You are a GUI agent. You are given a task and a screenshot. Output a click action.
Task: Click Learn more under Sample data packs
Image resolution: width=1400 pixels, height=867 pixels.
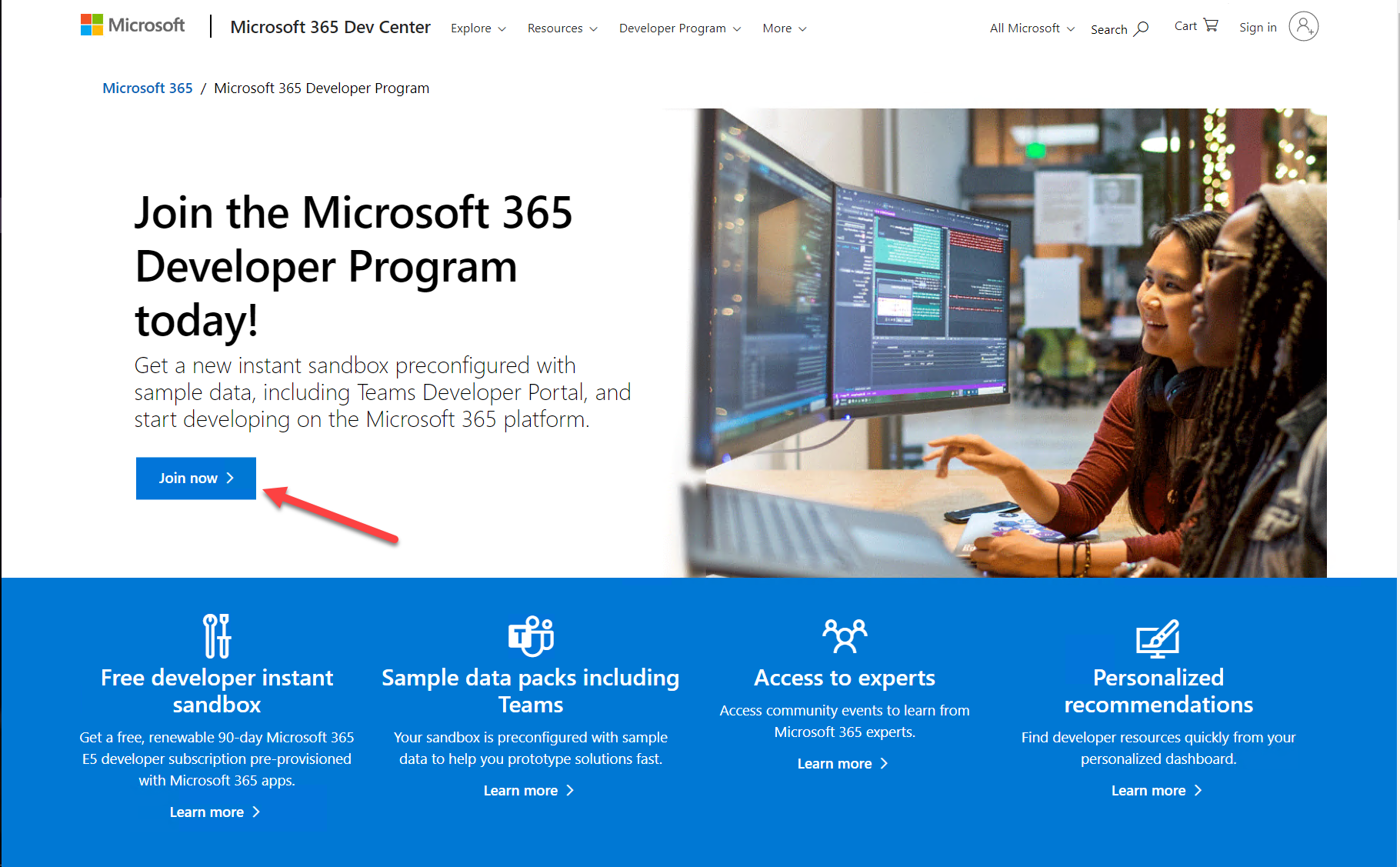[529, 791]
